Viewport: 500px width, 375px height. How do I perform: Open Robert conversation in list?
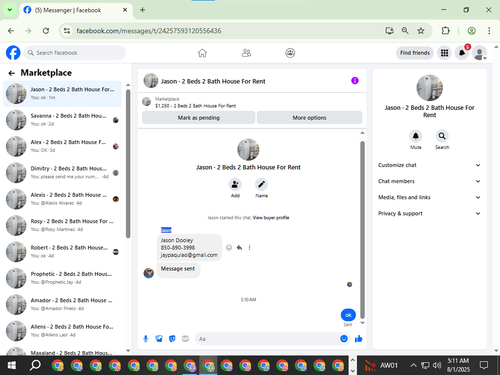point(62,252)
